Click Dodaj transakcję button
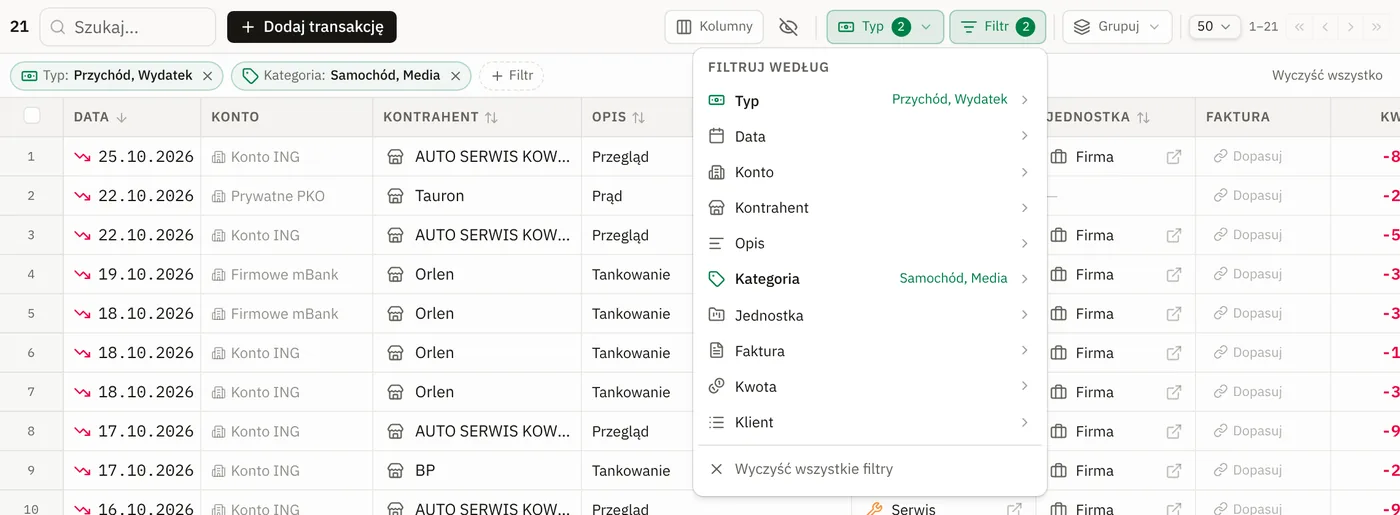 312,27
